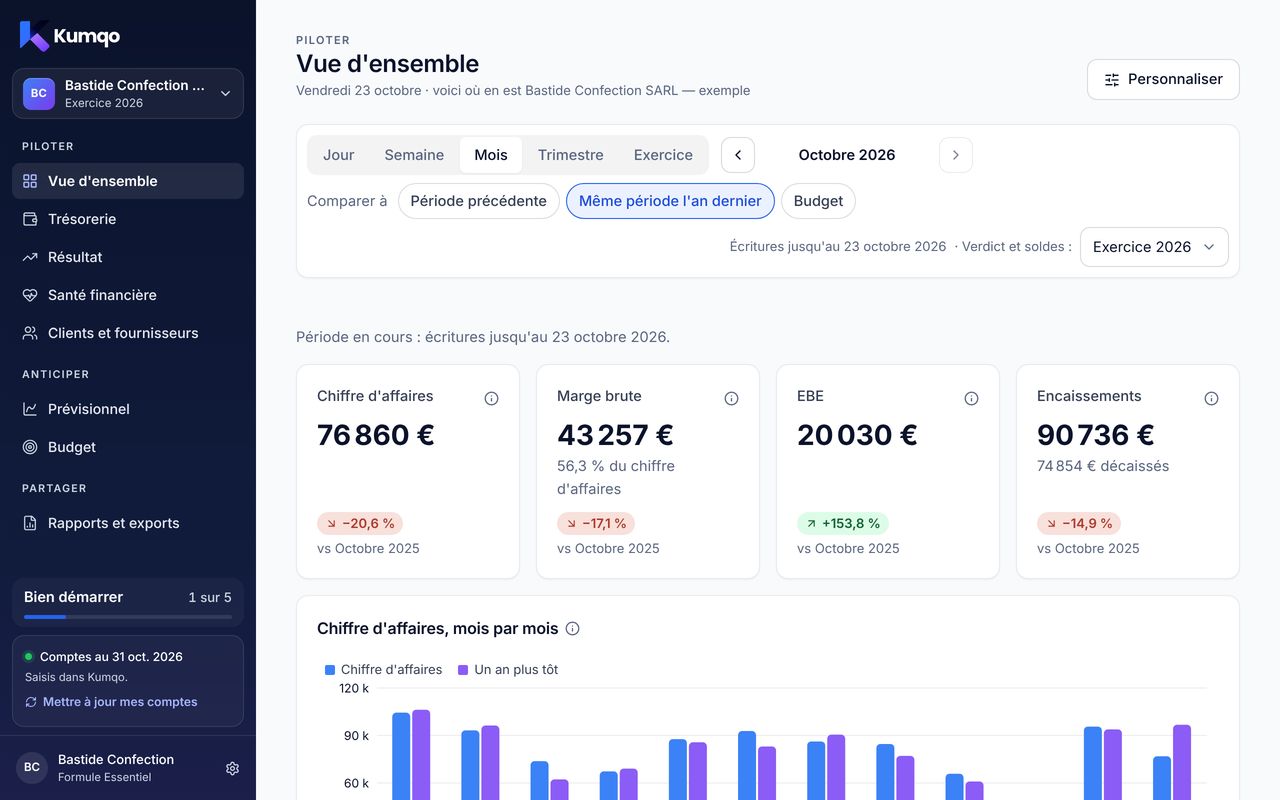The height and width of the screenshot is (800, 1280).
Task: Show info for Encaissements card
Action: (x=1211, y=398)
